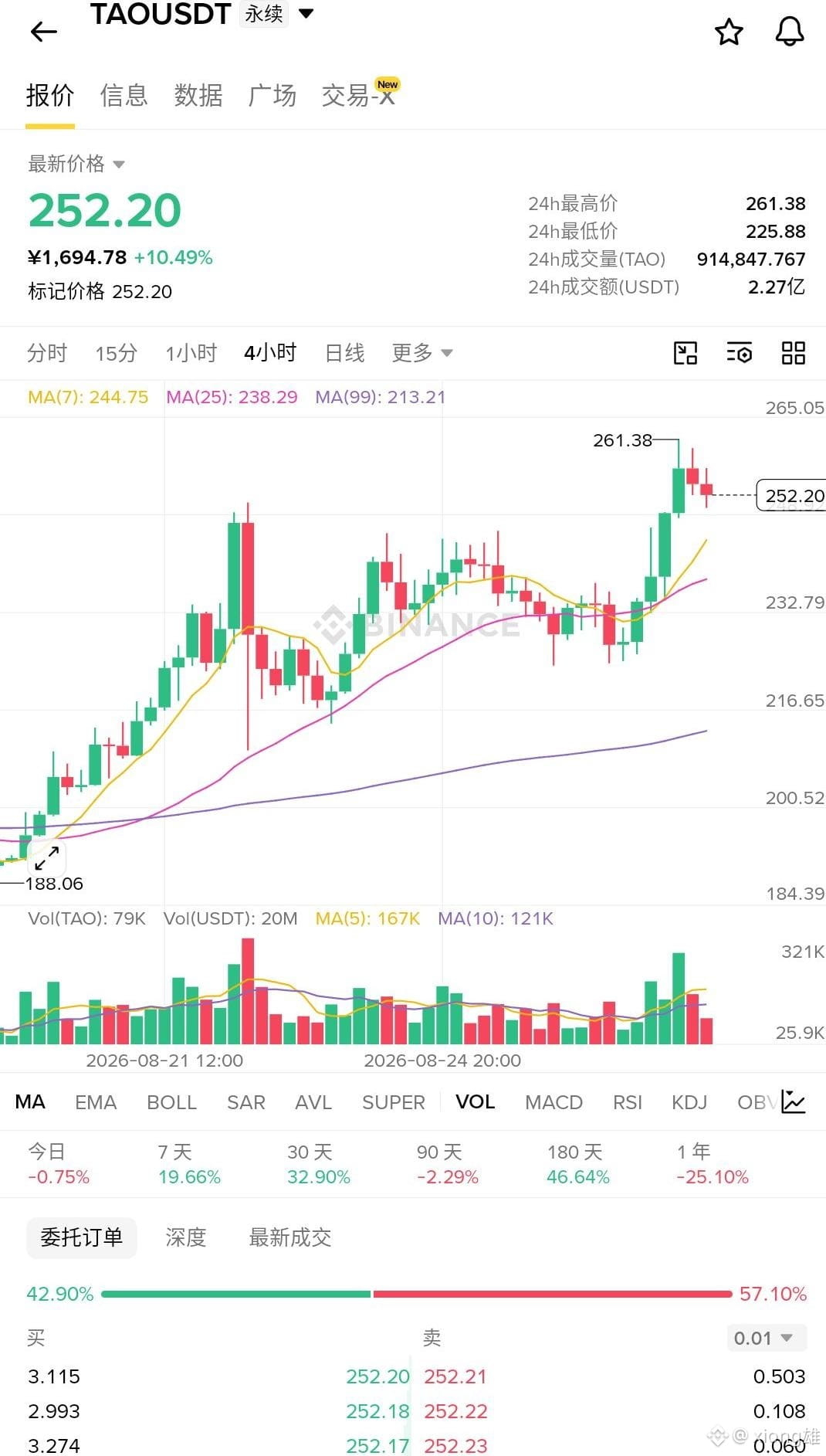The image size is (826, 1456).
Task: Tap the buy/sell ratio bar
Action: [x=416, y=1294]
